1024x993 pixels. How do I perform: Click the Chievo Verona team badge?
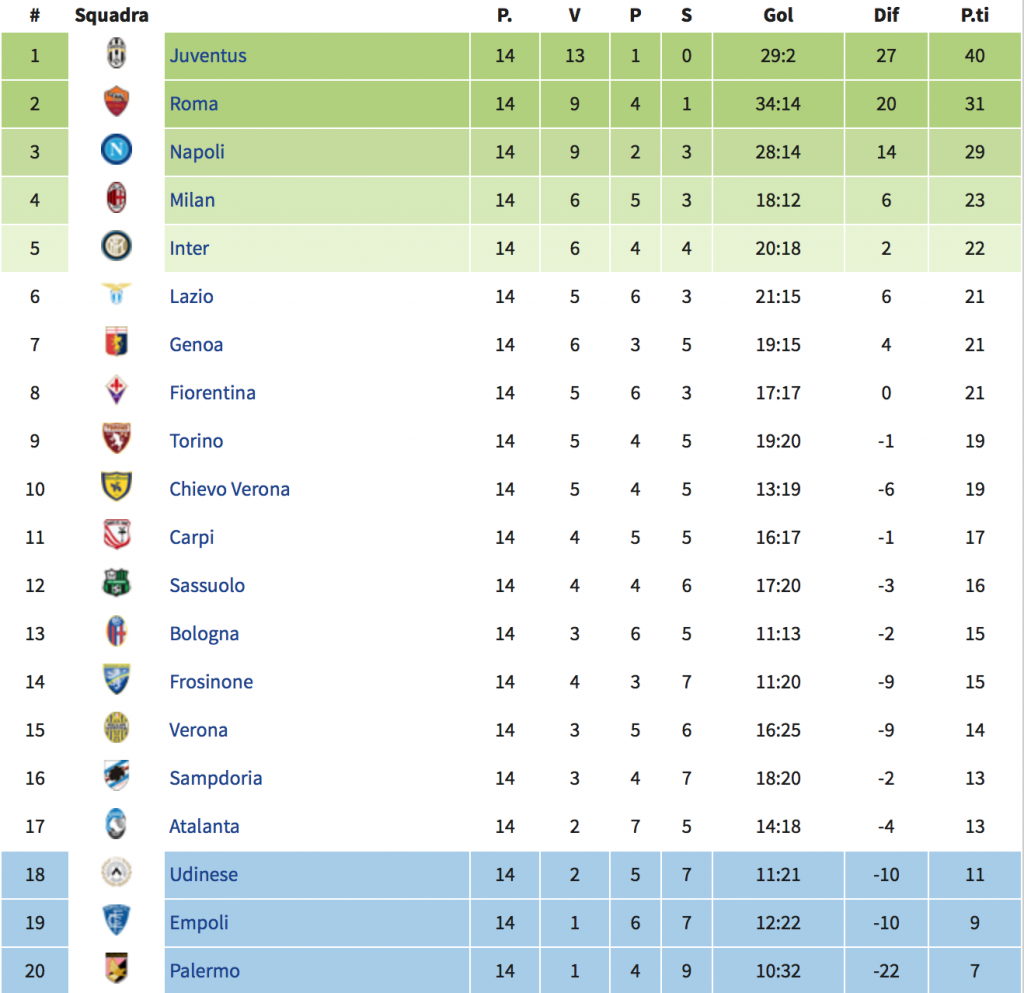117,489
